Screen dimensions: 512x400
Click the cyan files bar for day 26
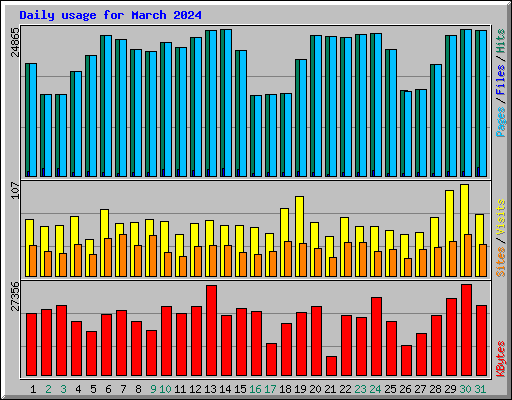pos(408,134)
